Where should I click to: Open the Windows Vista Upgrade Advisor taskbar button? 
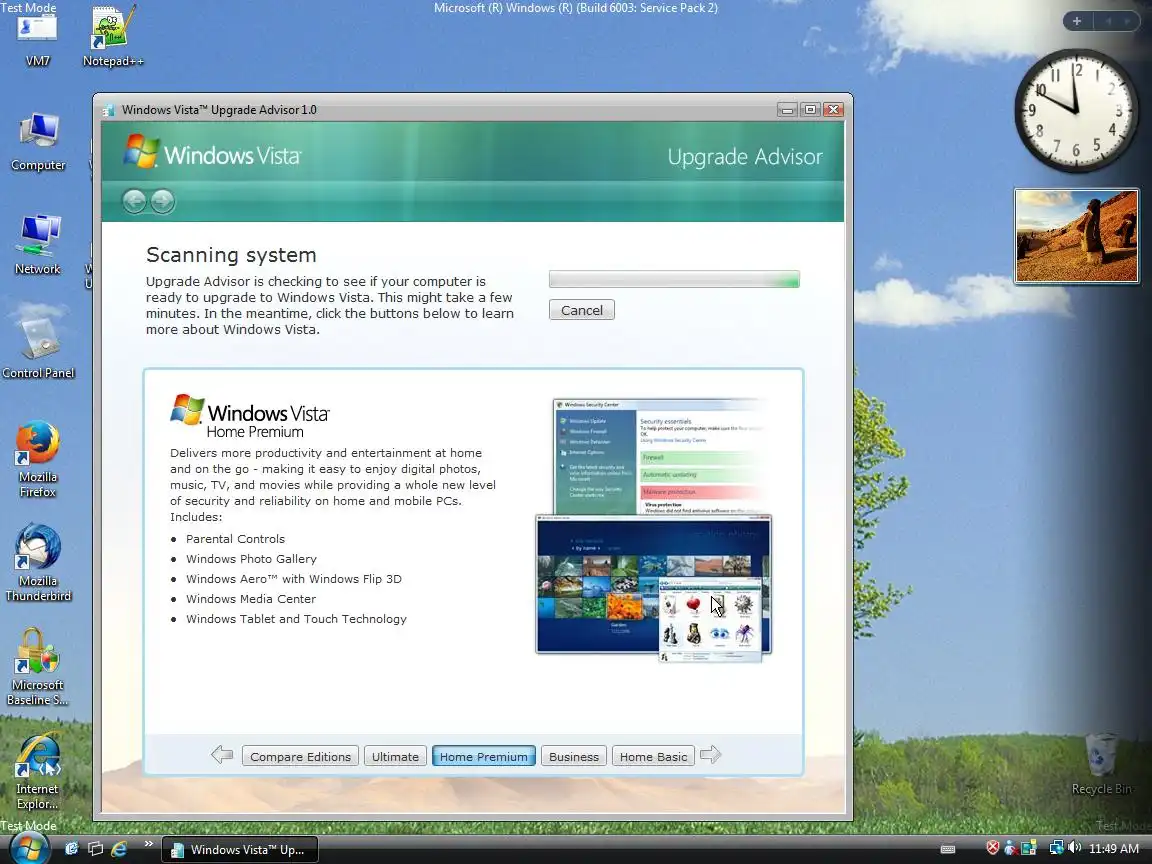(x=240, y=849)
